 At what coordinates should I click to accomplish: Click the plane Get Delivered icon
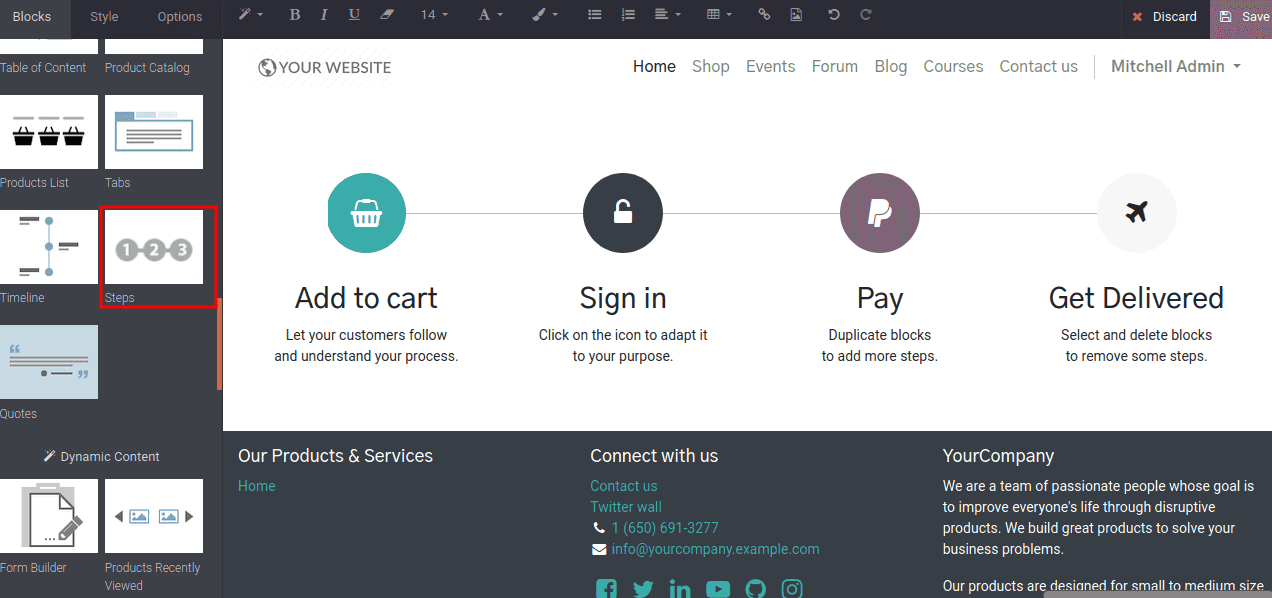pos(1137,213)
